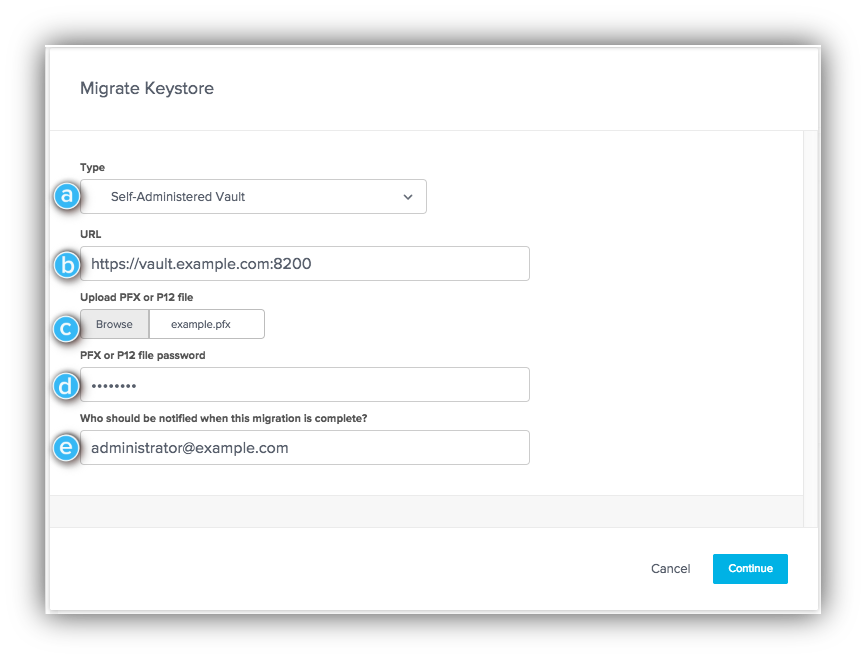The image size is (866, 659).
Task: Click the vertical scrollbar of the dialog
Action: (811, 329)
